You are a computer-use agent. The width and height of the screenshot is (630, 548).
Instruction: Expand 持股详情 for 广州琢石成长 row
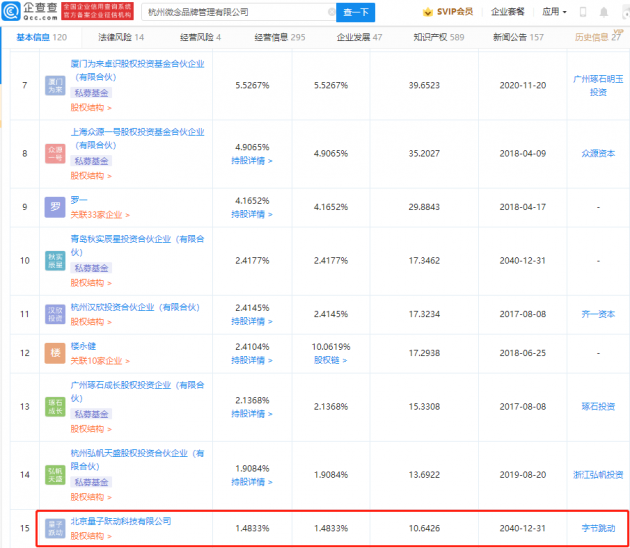click(252, 414)
